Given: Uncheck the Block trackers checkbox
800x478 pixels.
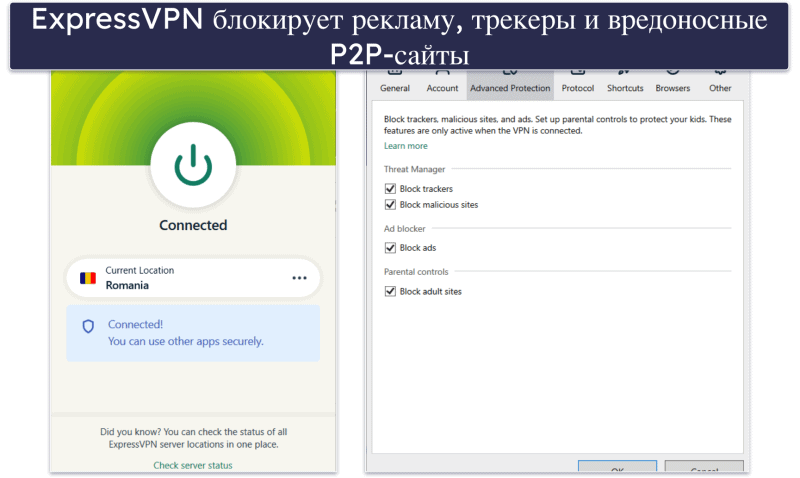Looking at the screenshot, I should click(390, 189).
